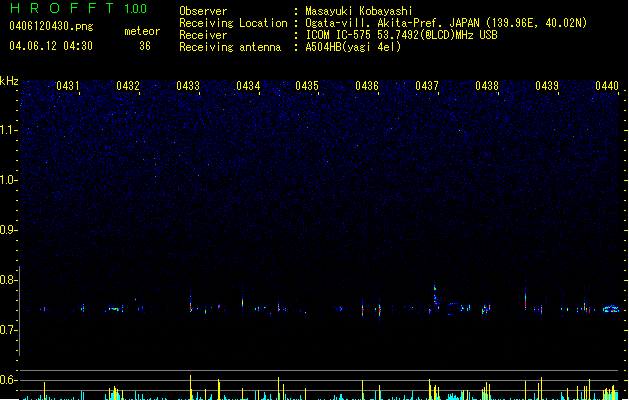Screen dimensions: 629x400
Task: Select the 0431 time marker
Action: [67, 86]
